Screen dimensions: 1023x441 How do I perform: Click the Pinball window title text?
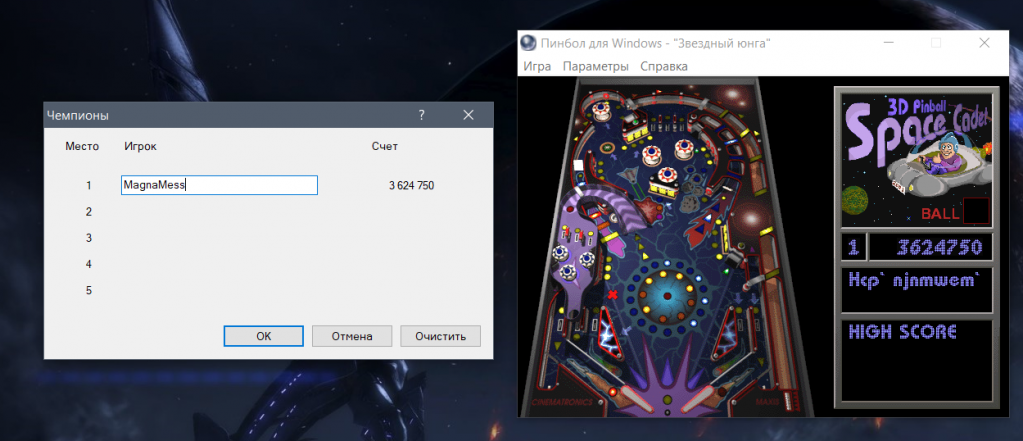(x=656, y=44)
